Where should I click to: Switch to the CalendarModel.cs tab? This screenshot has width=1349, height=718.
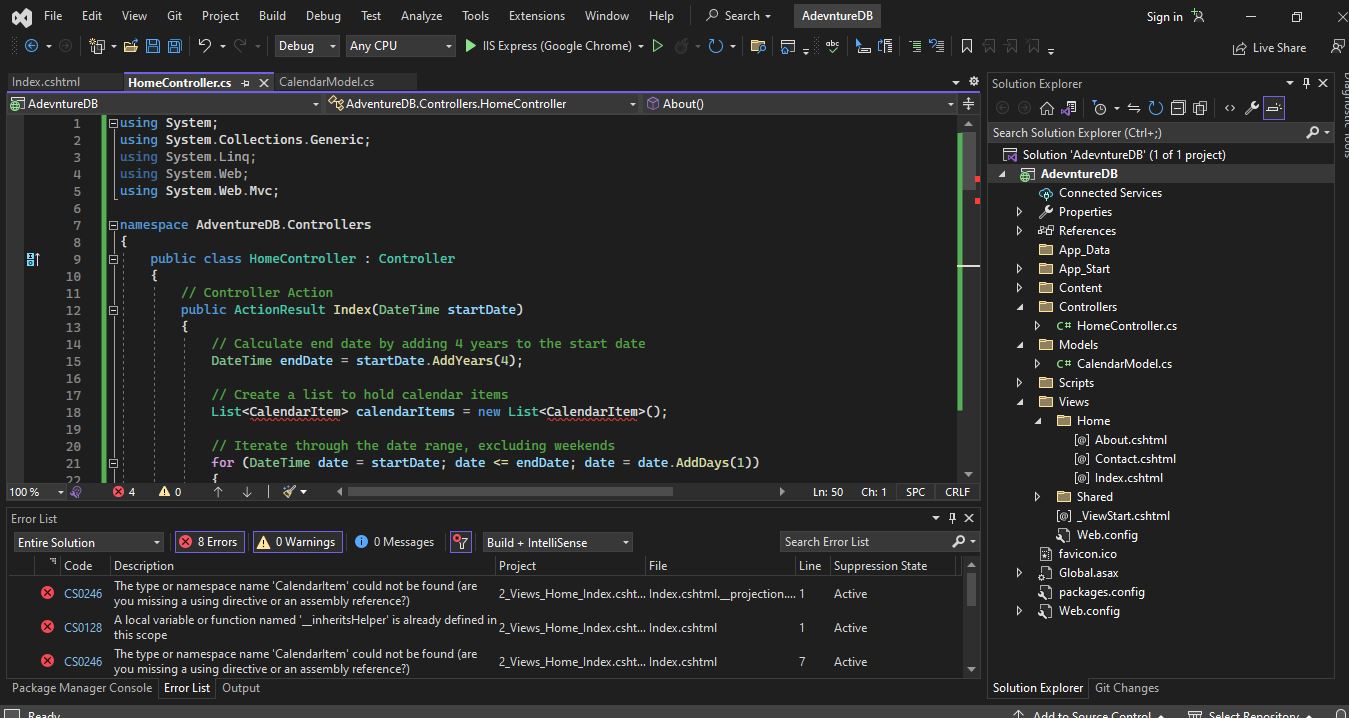[x=326, y=82]
